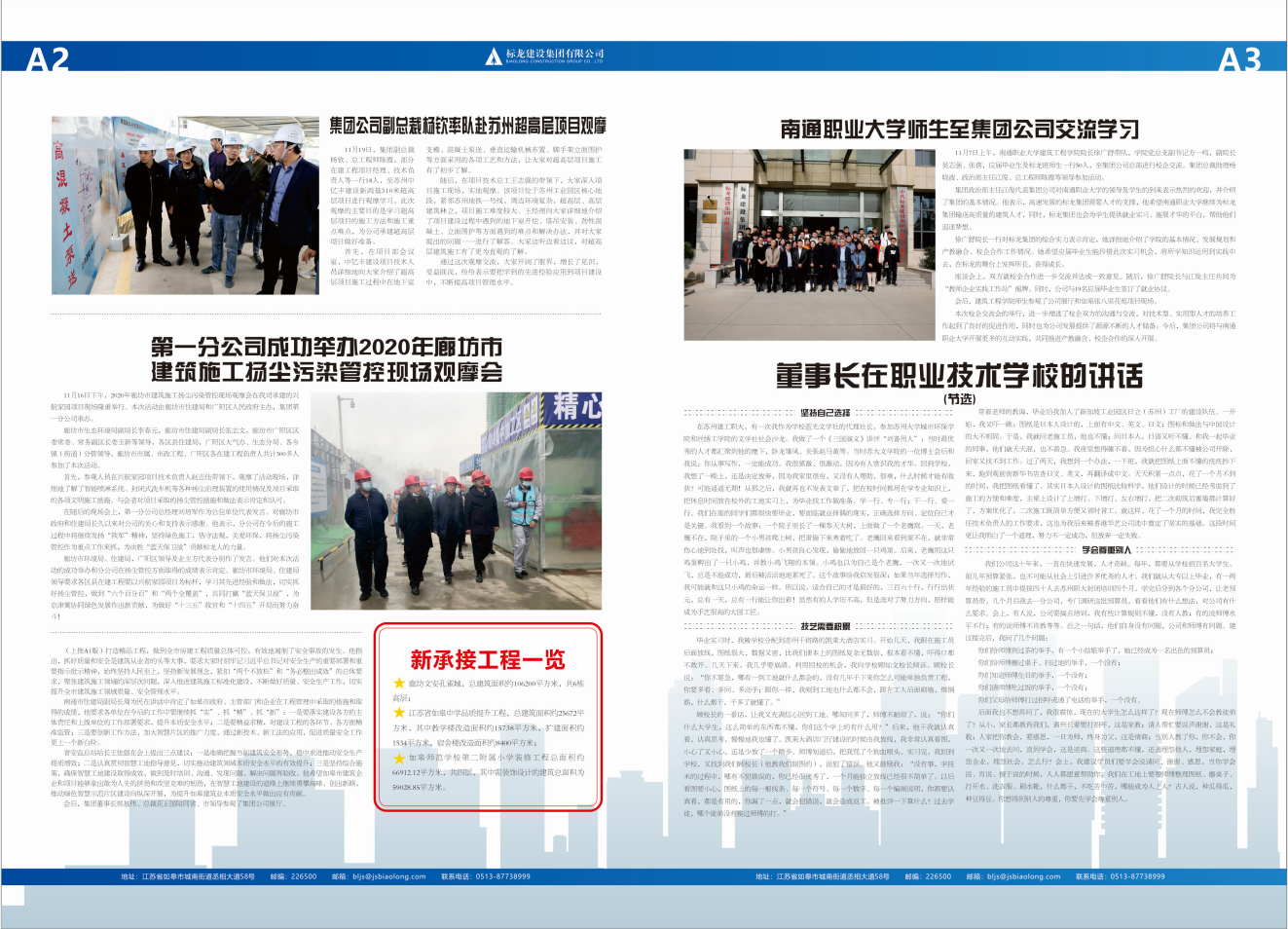The height and width of the screenshot is (929, 1288).
Task: Click the 标龙建设集团 triangle logo in header
Action: [494, 56]
